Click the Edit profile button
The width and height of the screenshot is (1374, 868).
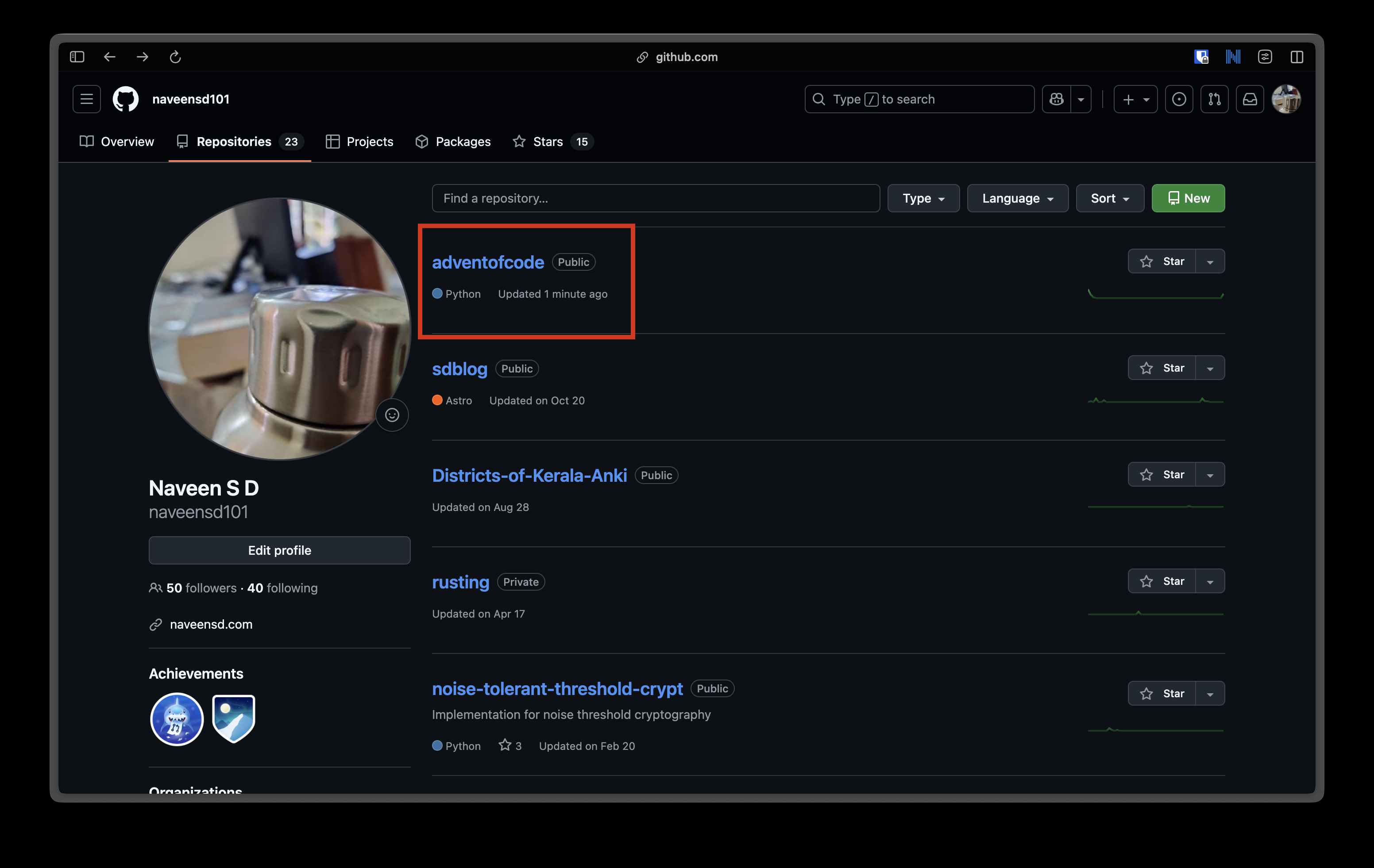(x=280, y=550)
